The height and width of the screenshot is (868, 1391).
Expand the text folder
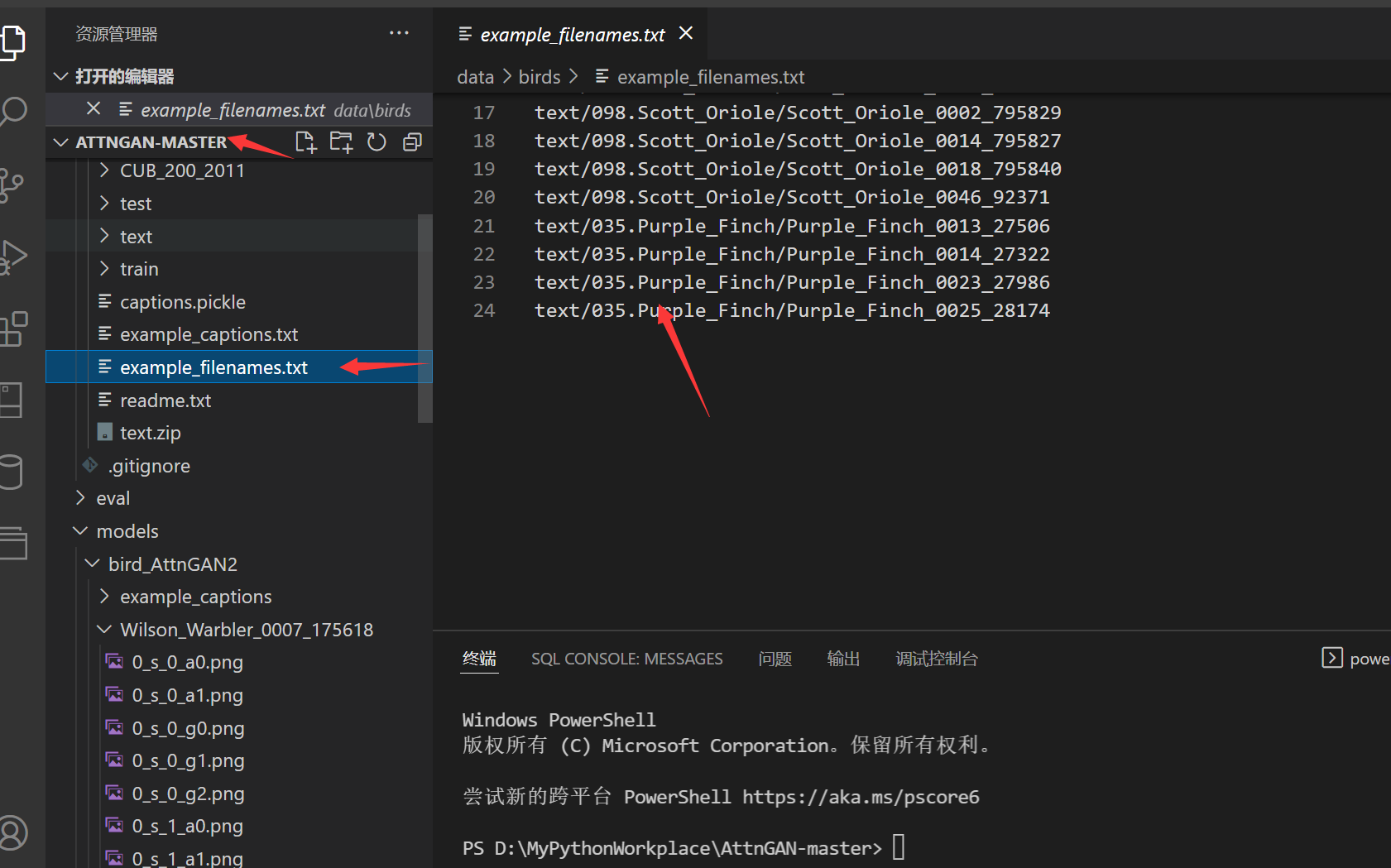click(104, 236)
